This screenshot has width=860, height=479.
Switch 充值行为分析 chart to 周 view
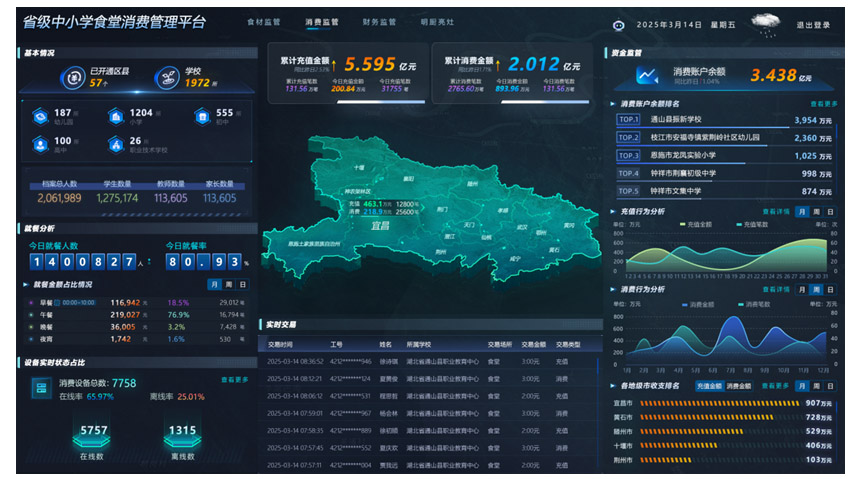tap(816, 212)
